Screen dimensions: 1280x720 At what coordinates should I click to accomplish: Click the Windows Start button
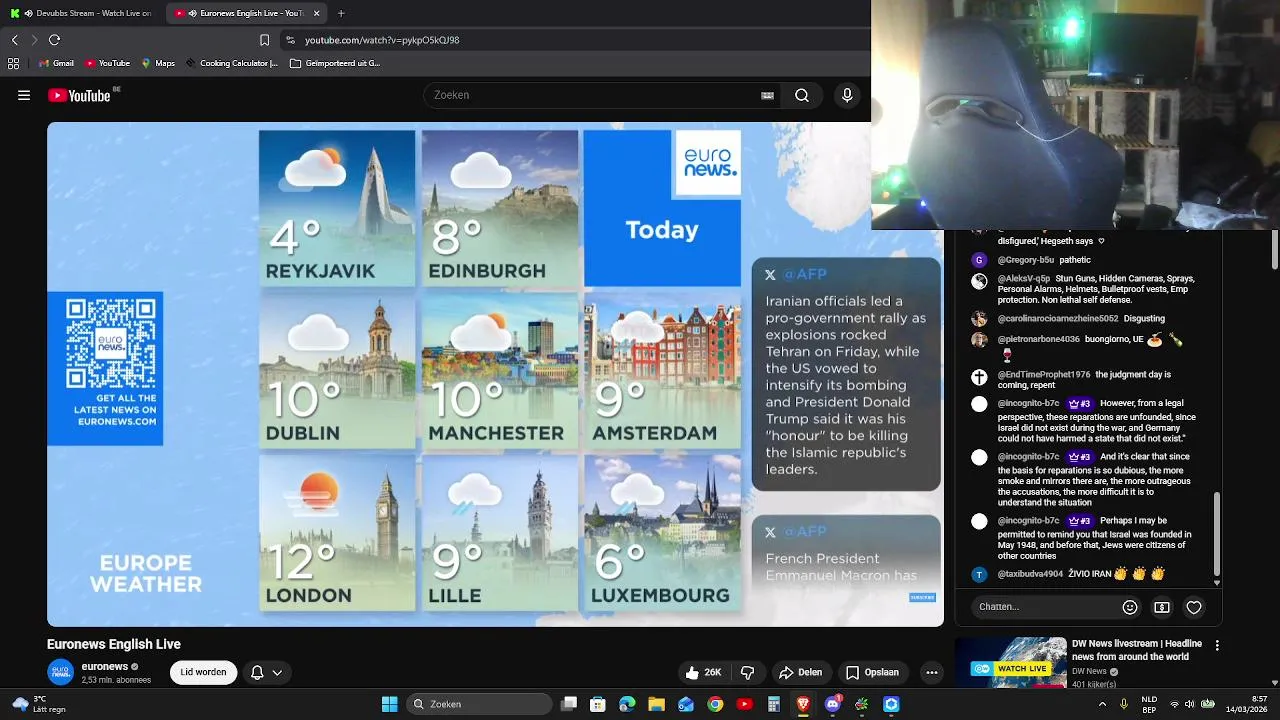pyautogui.click(x=390, y=704)
